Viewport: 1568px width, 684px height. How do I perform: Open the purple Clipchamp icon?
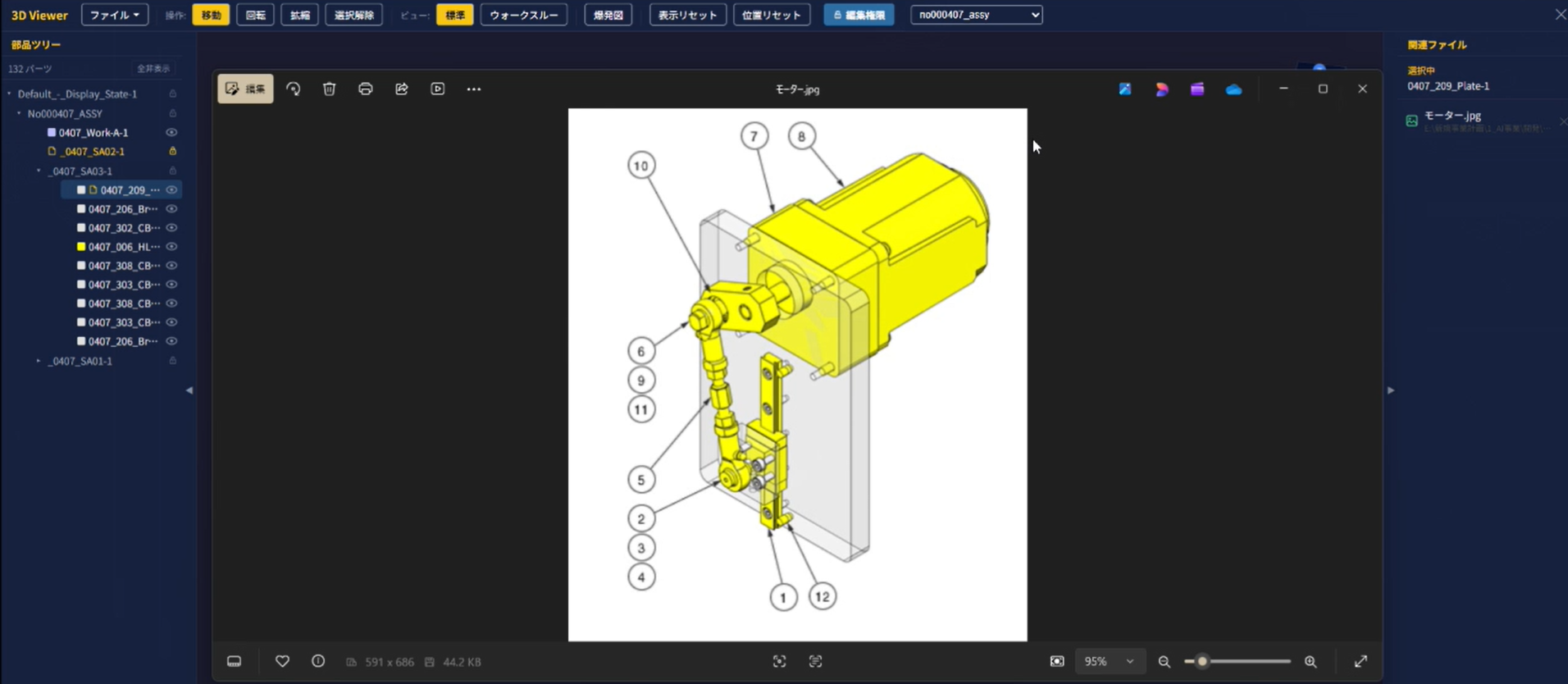[1197, 89]
